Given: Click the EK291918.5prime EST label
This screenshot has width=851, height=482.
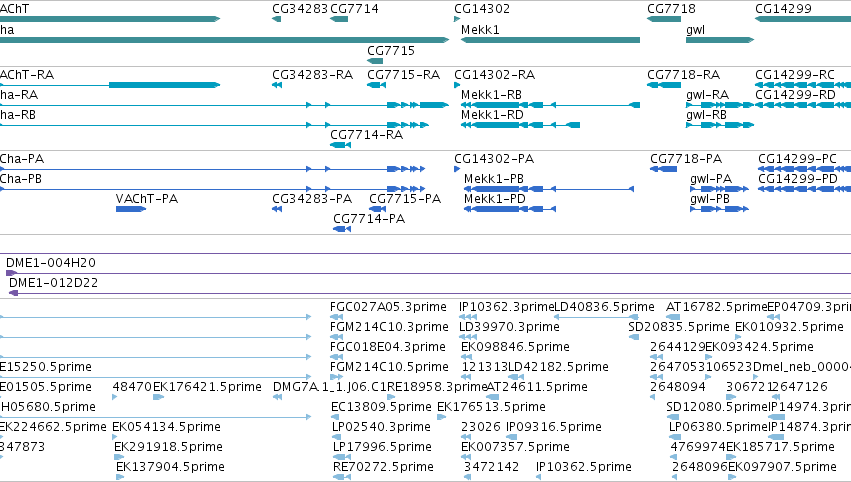Looking at the screenshot, I should [168, 447].
